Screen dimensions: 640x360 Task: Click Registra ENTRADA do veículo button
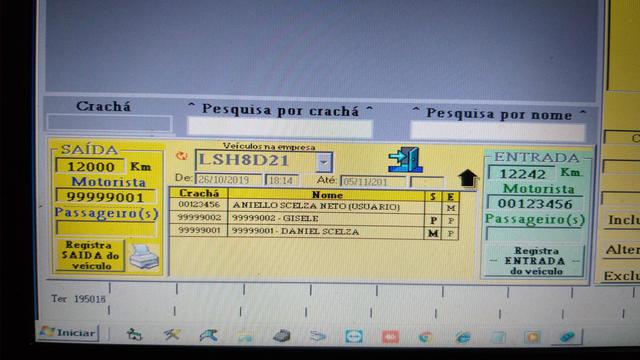point(535,261)
